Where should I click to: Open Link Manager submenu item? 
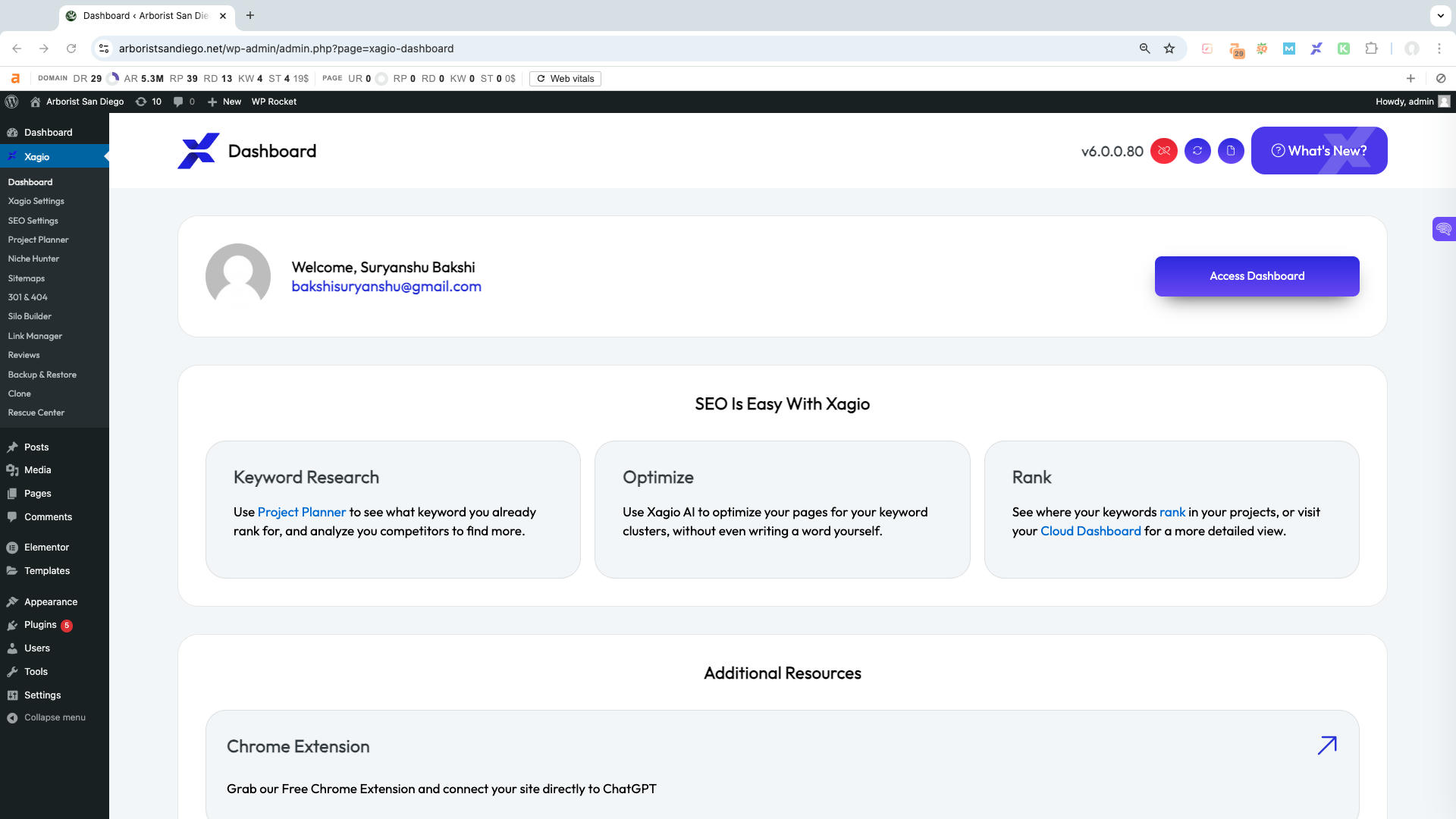coord(36,336)
